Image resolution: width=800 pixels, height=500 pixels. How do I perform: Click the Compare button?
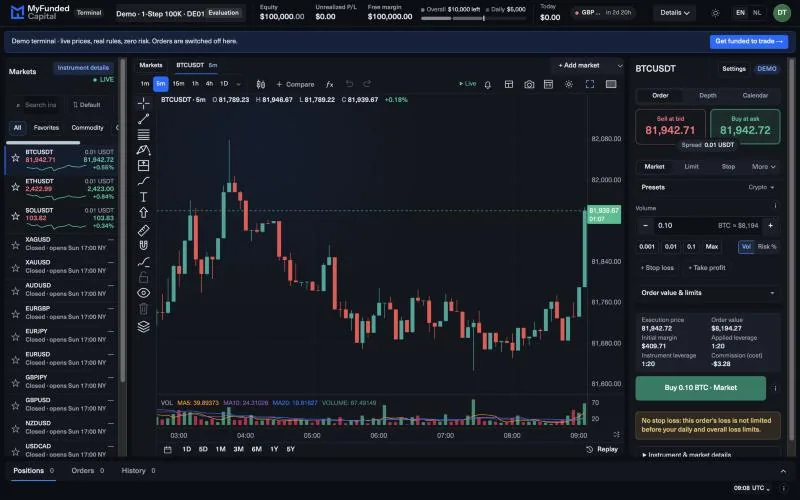295,85
